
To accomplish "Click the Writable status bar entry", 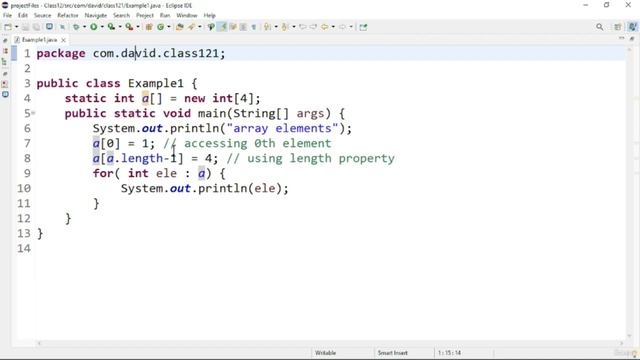I will tap(325, 353).
